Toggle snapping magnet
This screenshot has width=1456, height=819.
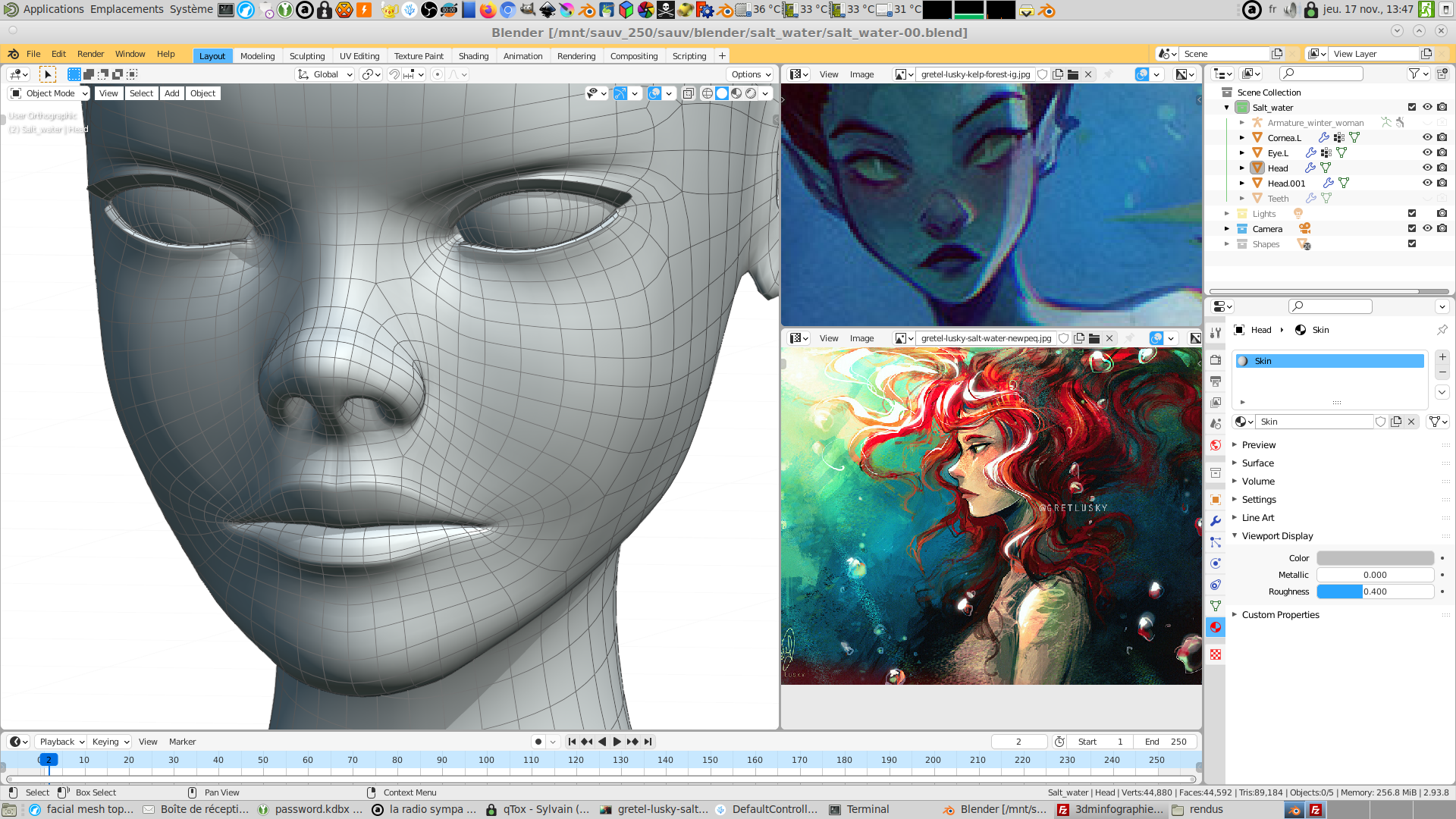(x=394, y=74)
